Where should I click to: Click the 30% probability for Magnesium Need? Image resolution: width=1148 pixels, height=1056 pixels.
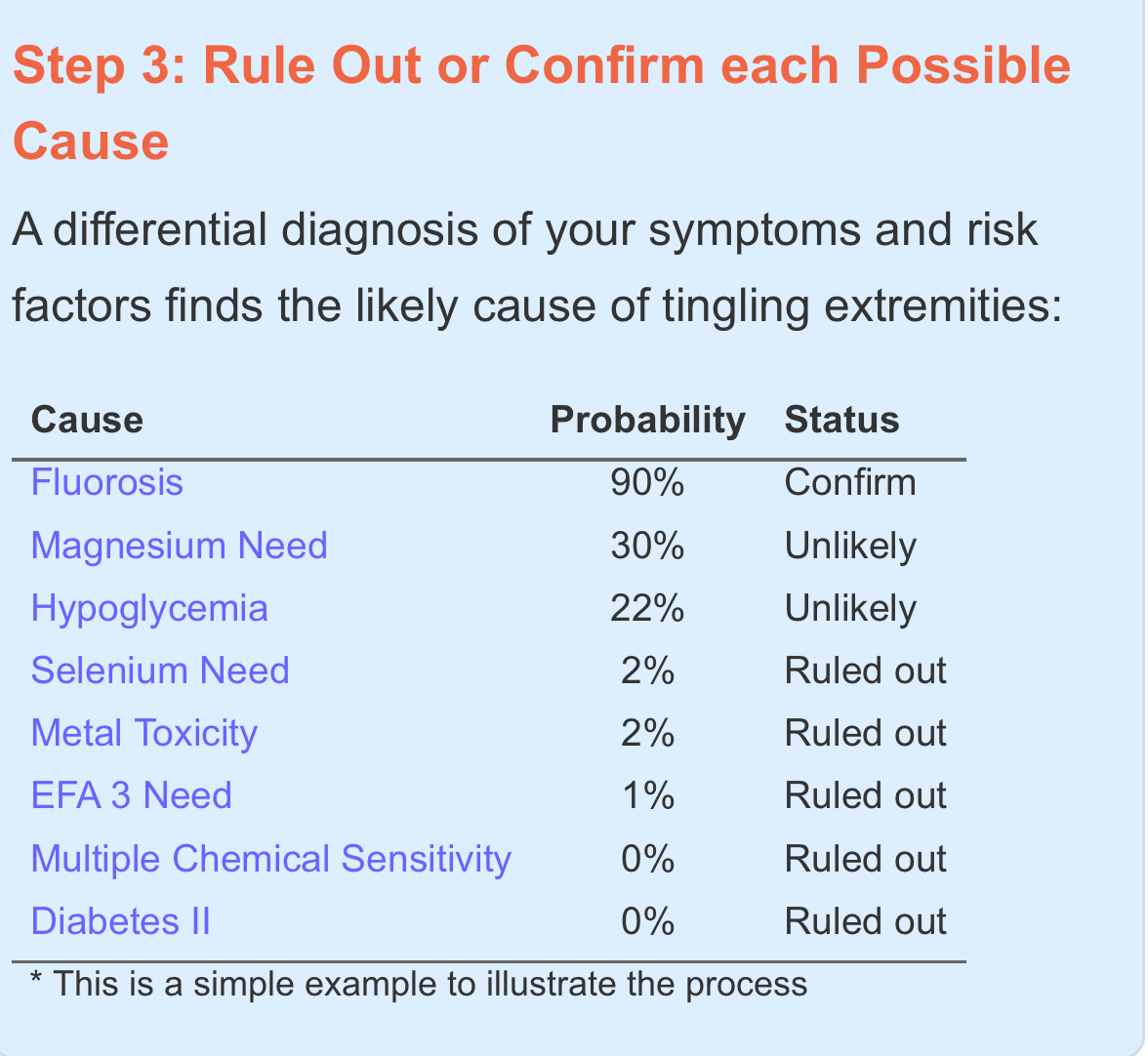(648, 546)
